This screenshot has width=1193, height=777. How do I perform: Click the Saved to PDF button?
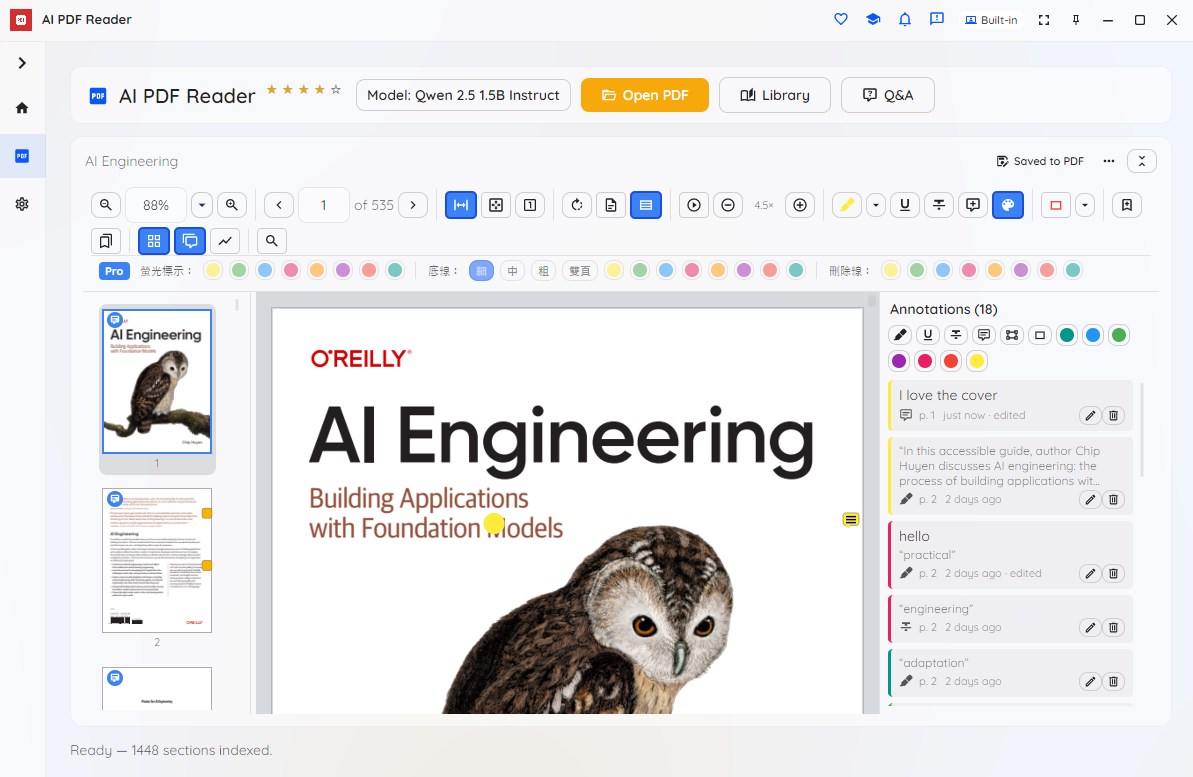pyautogui.click(x=1040, y=161)
